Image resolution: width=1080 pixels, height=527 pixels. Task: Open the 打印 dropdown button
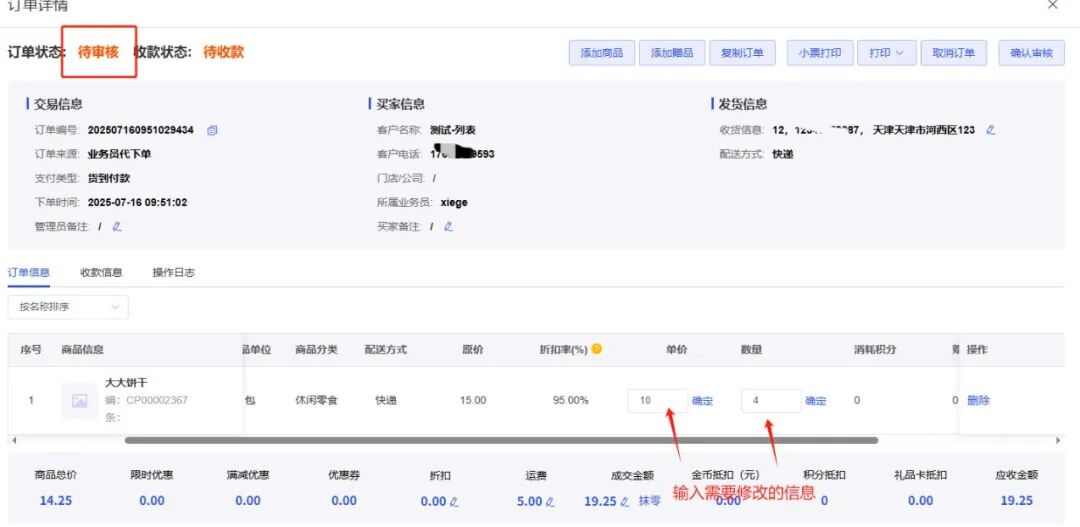(x=886, y=53)
